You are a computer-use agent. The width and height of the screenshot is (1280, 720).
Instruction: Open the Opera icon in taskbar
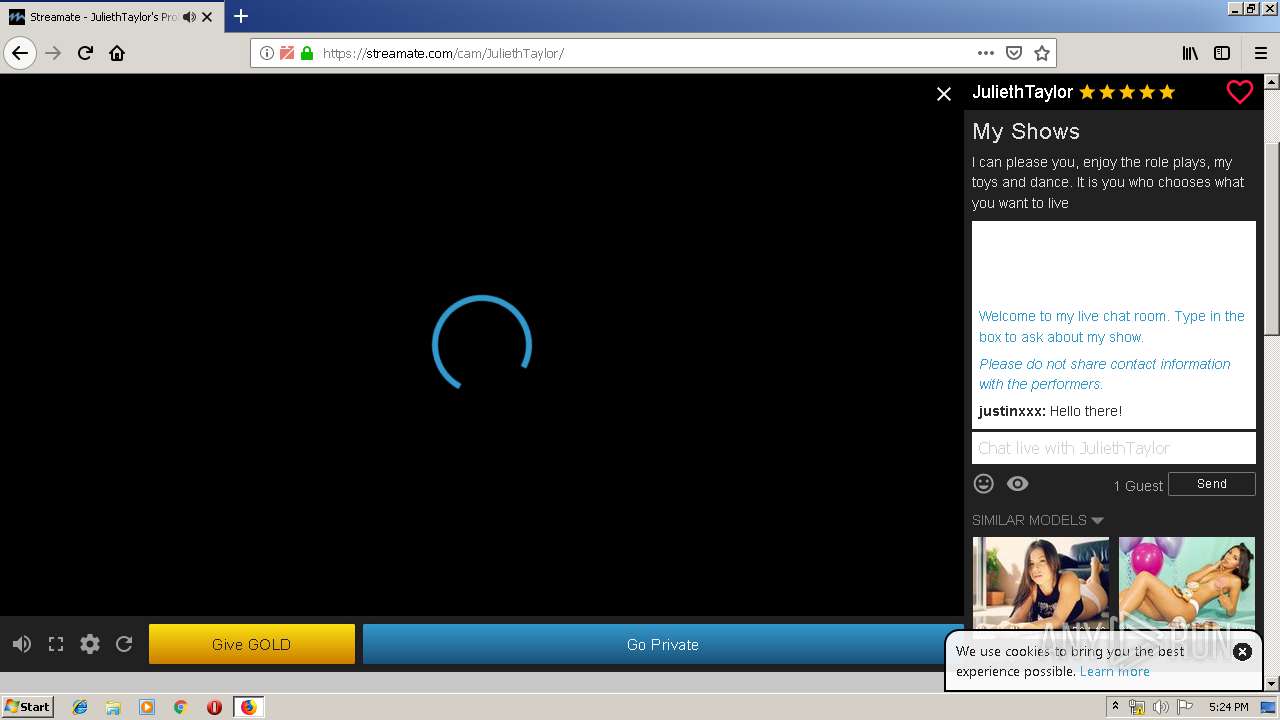click(214, 707)
